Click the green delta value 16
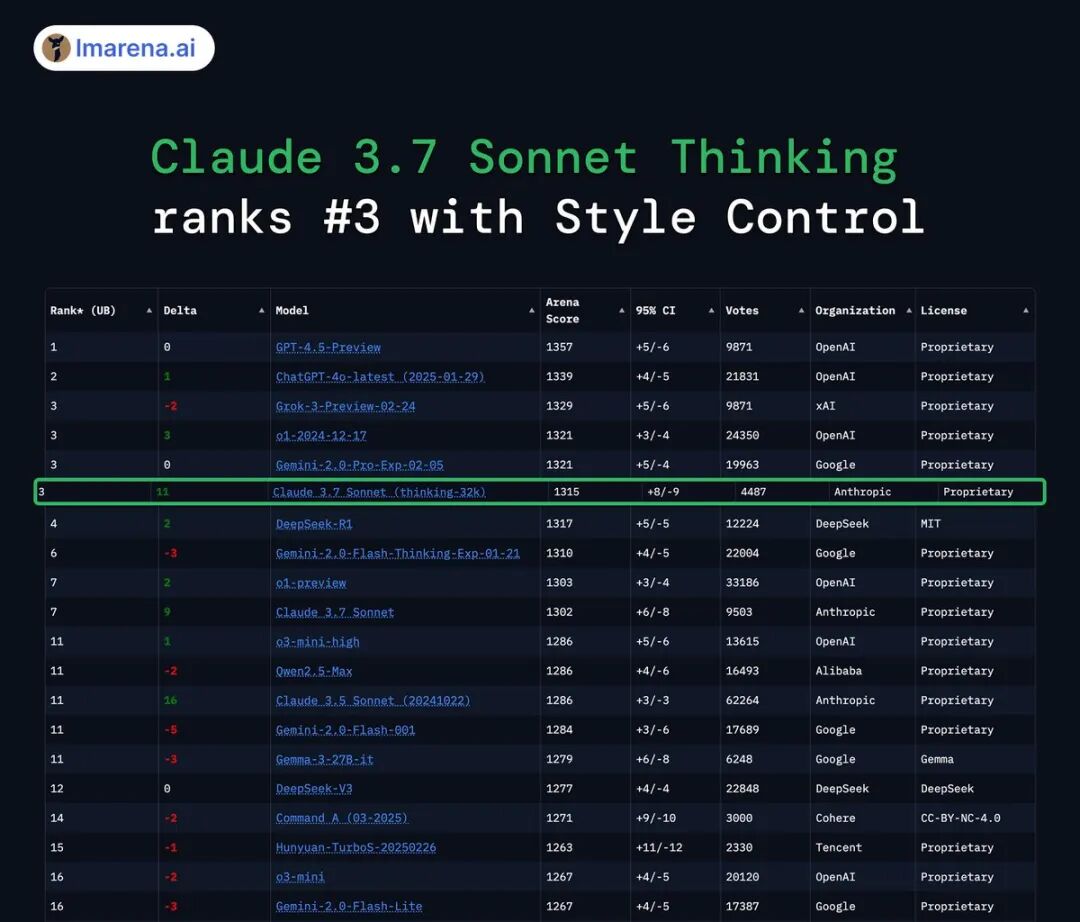 coord(170,700)
